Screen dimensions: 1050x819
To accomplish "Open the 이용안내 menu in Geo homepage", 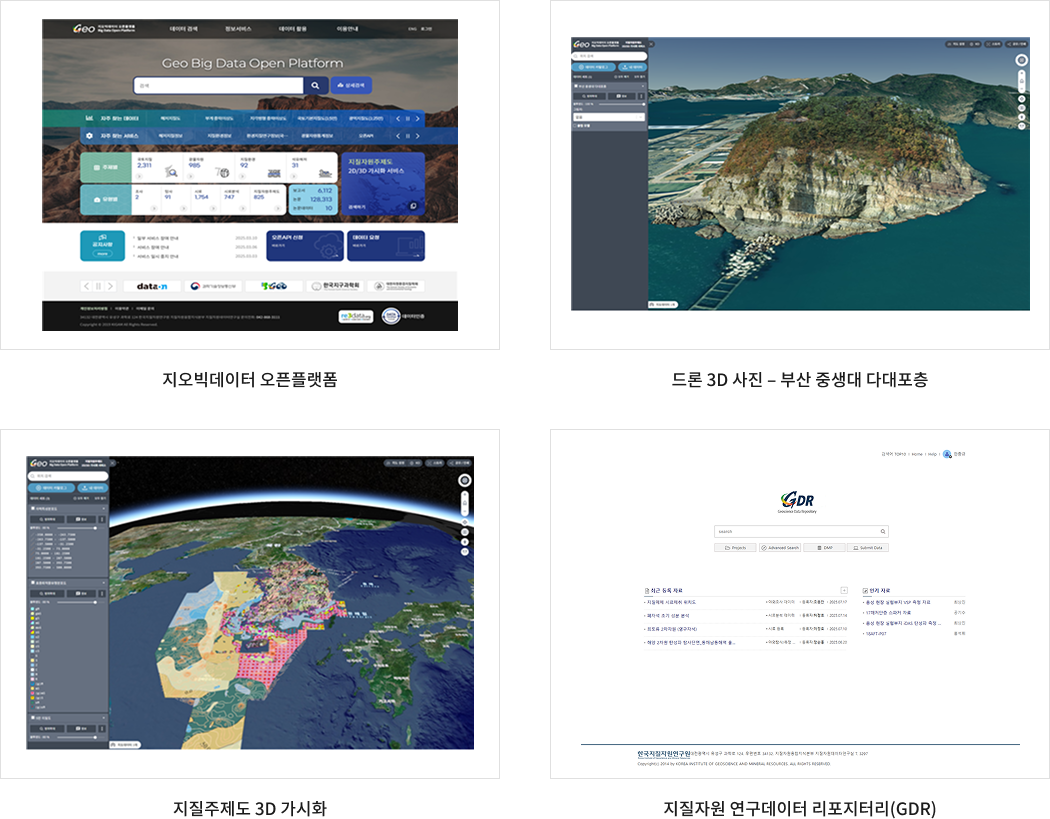I will coord(348,29).
